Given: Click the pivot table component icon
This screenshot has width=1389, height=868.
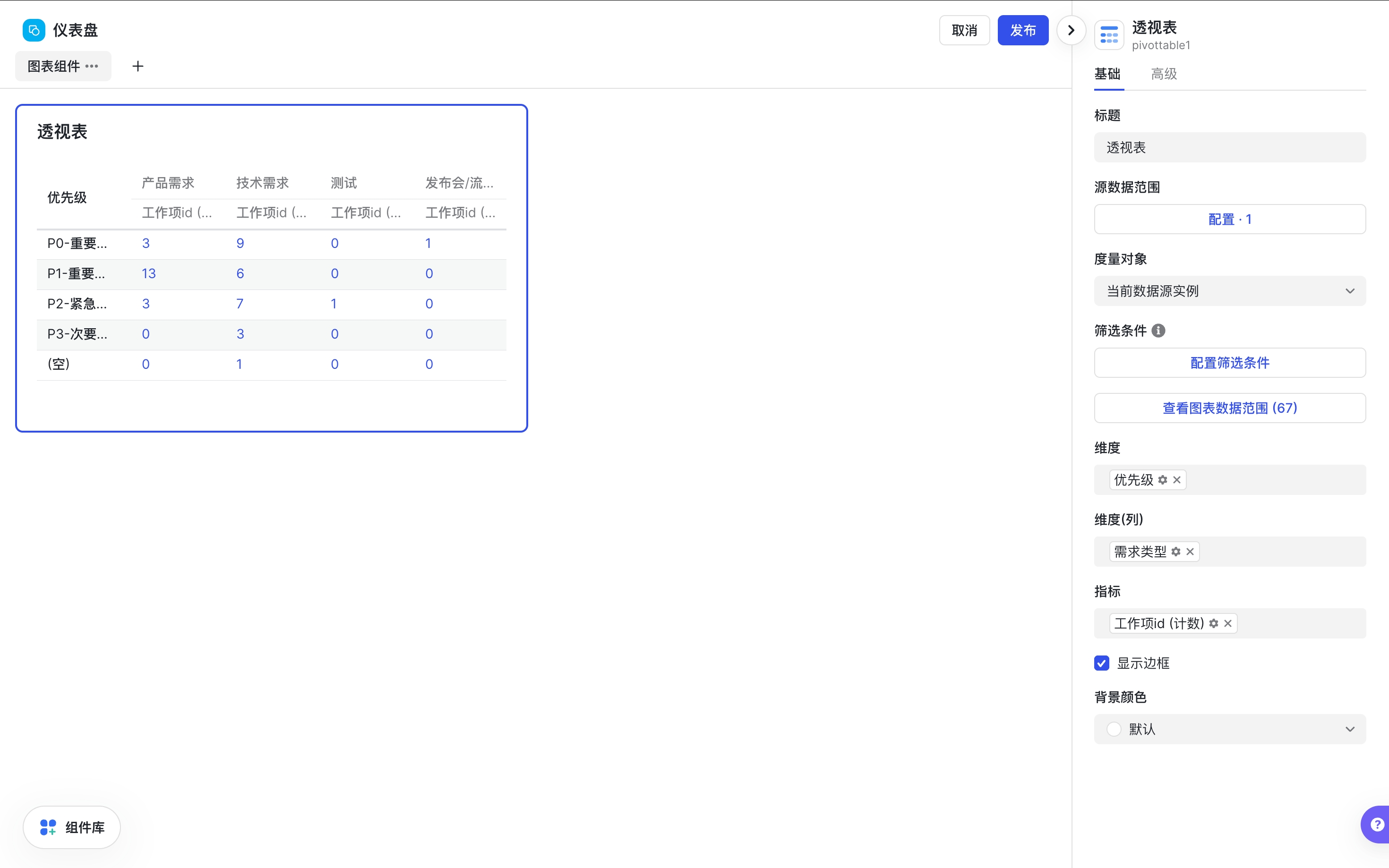Looking at the screenshot, I should 1109,35.
